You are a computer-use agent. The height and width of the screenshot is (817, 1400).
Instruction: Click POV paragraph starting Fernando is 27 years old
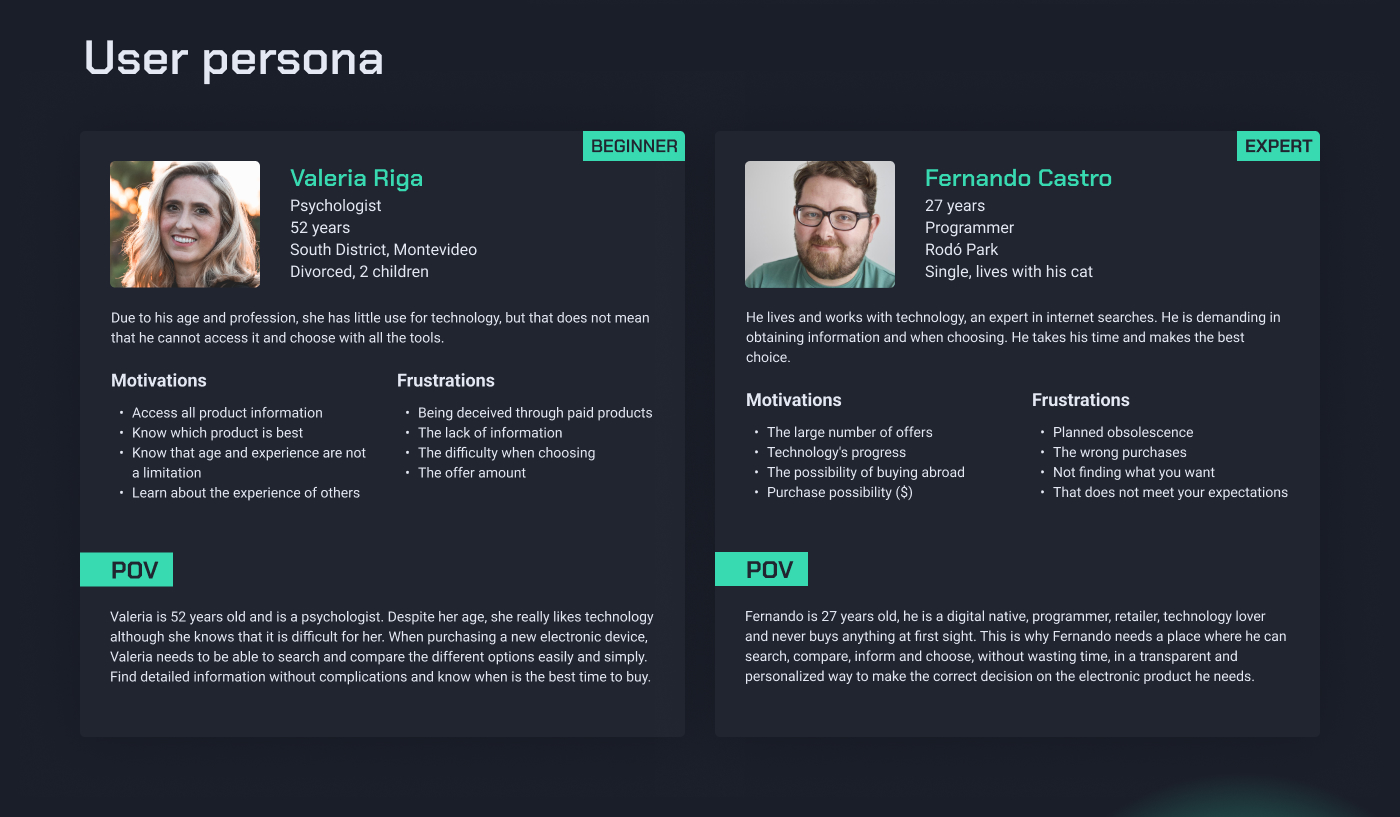click(x=1016, y=647)
